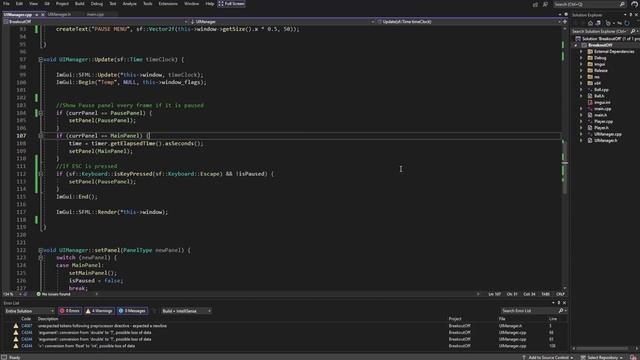Open the Build + IntelliSense dropdown
Image resolution: width=640 pixels, height=360 pixels.
[186, 311]
